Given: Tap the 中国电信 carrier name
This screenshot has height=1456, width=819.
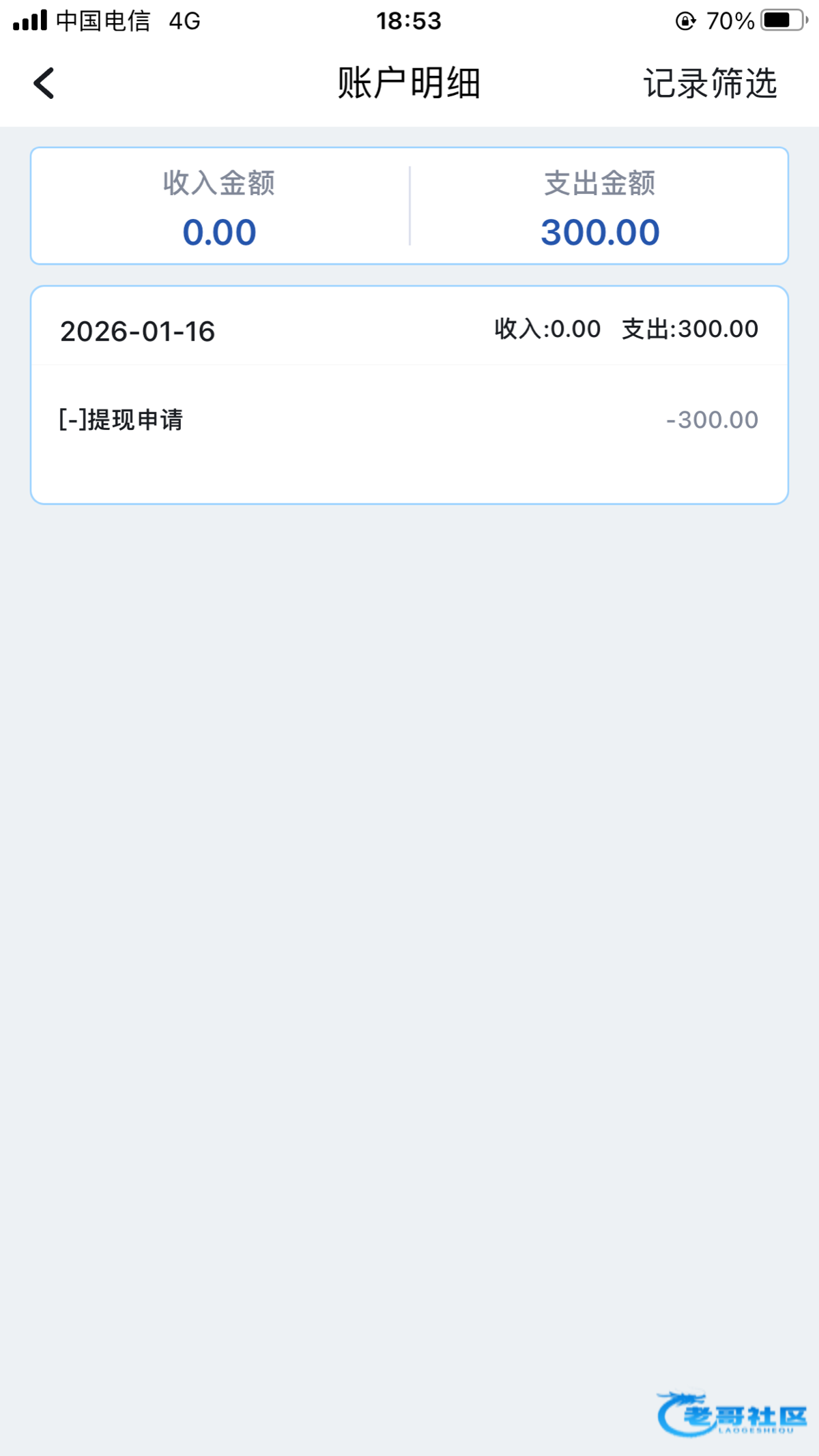Looking at the screenshot, I should pos(103,20).
